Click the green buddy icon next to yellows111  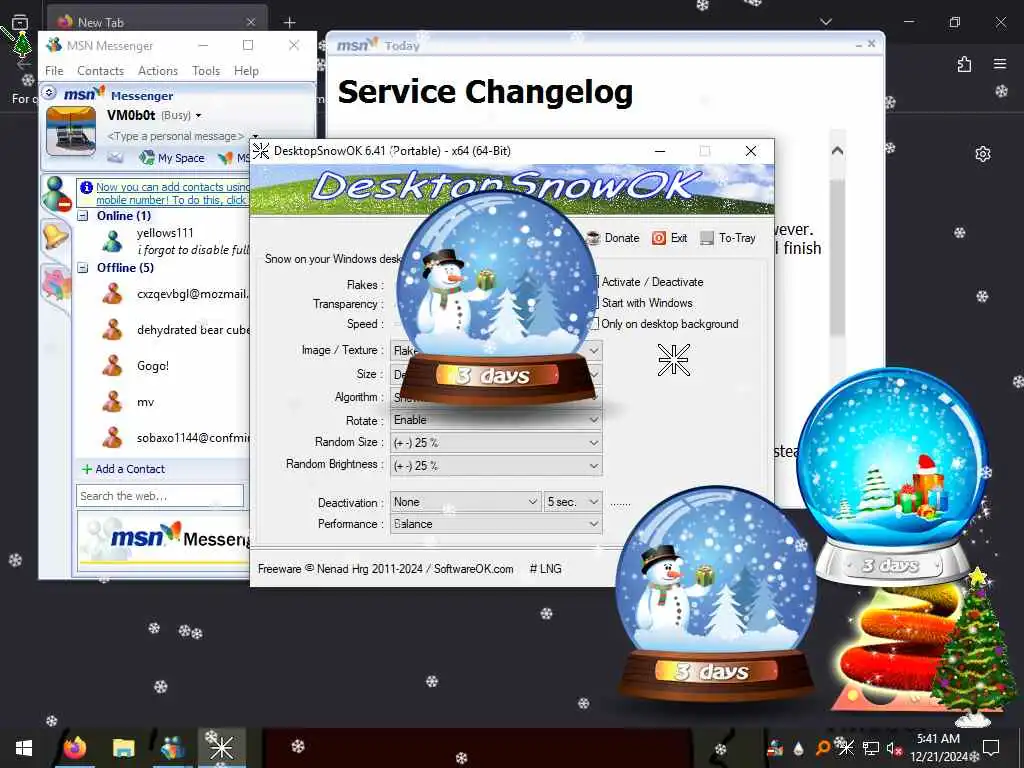click(112, 241)
